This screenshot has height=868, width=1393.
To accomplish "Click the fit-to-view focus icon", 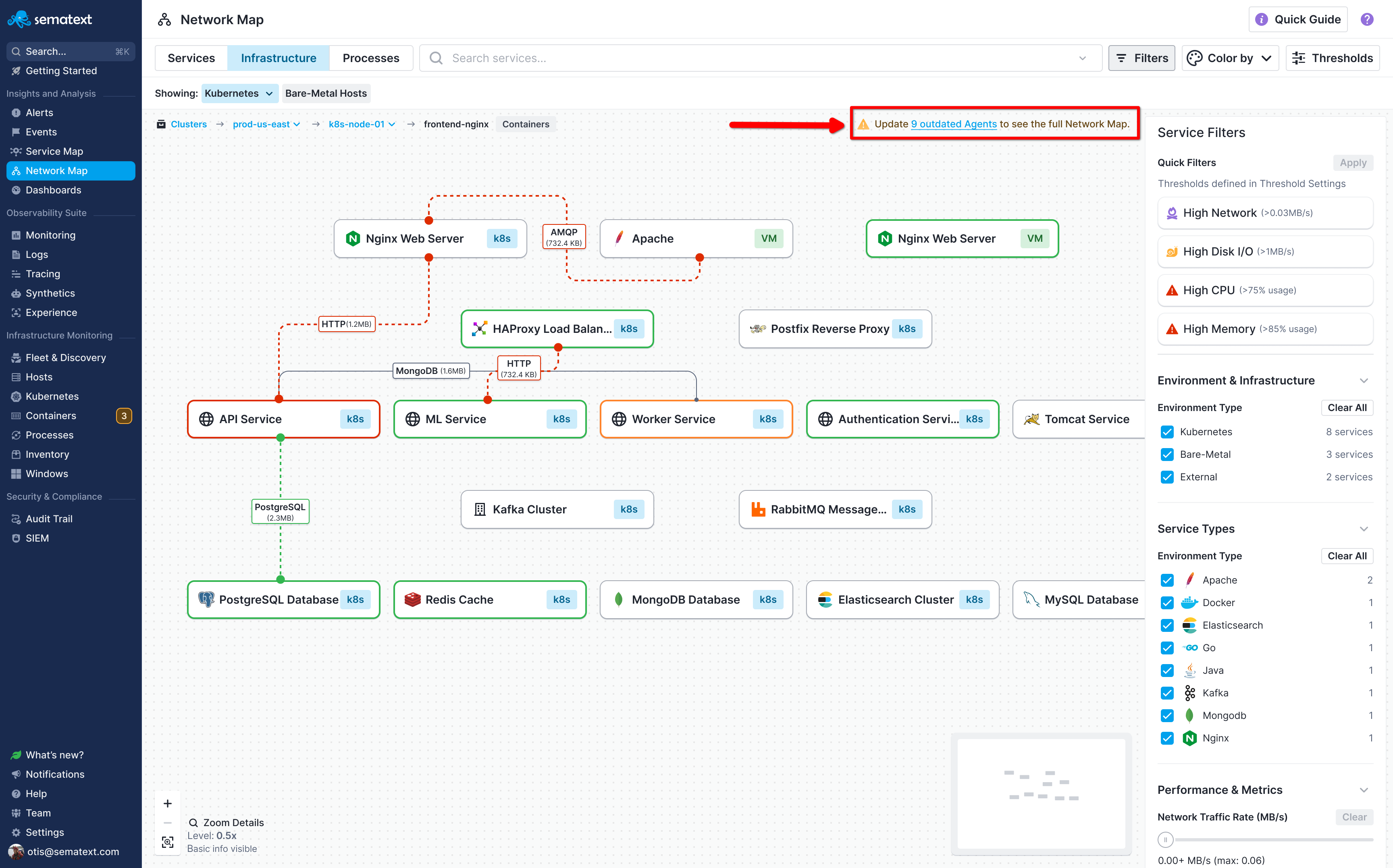I will [x=168, y=841].
